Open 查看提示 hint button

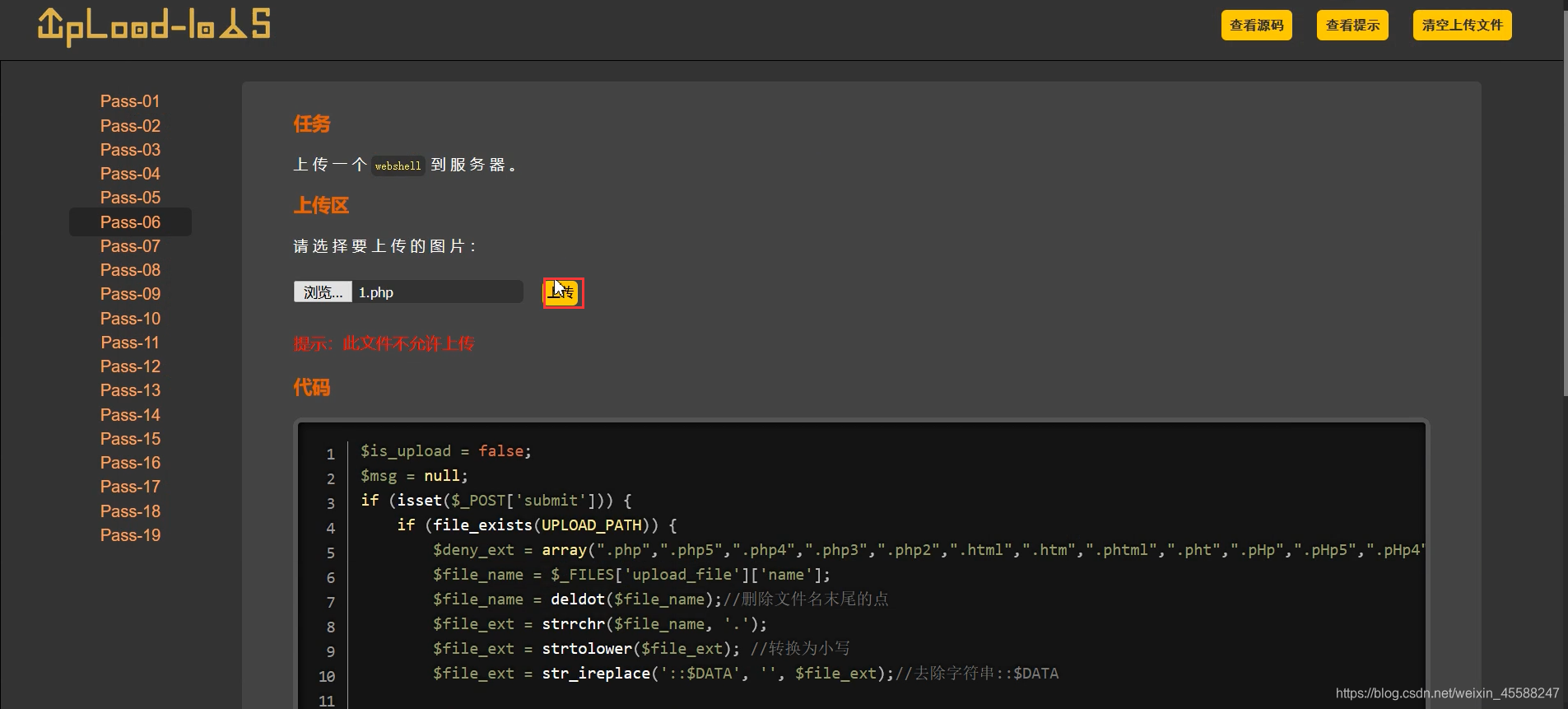pos(1352,26)
